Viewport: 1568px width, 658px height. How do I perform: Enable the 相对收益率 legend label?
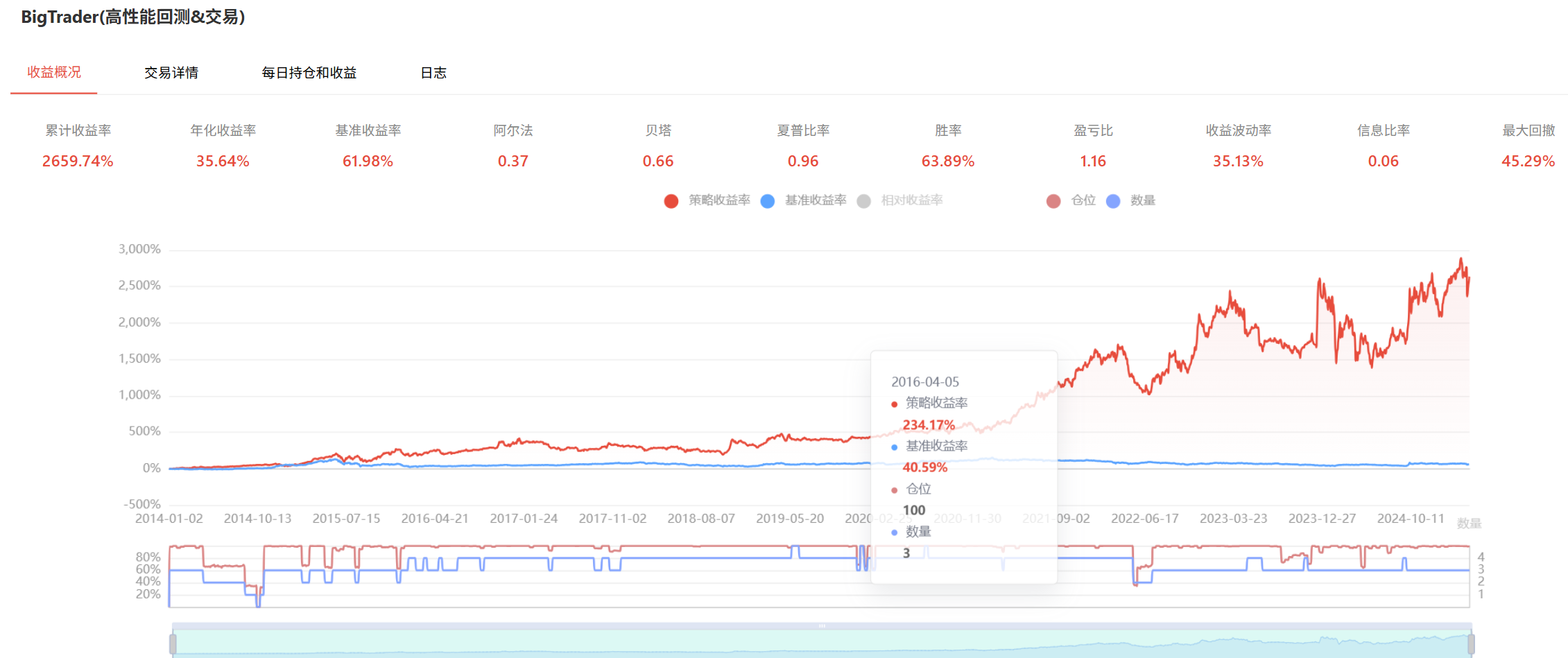[x=911, y=200]
